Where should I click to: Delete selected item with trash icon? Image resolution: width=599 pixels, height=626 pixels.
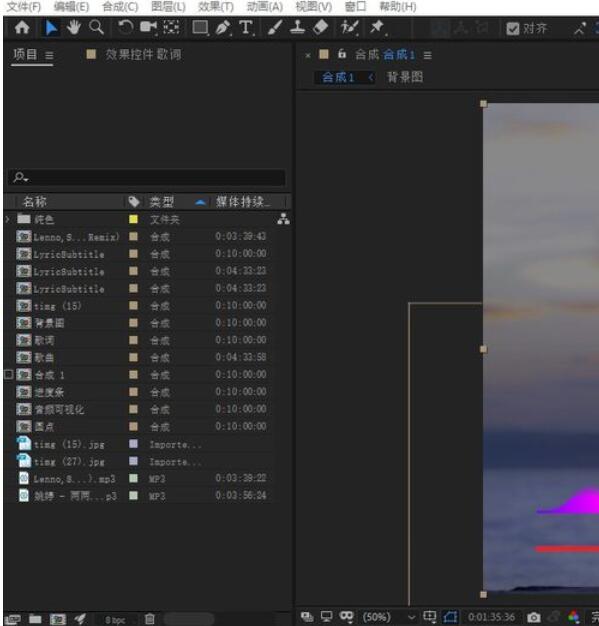(x=150, y=619)
